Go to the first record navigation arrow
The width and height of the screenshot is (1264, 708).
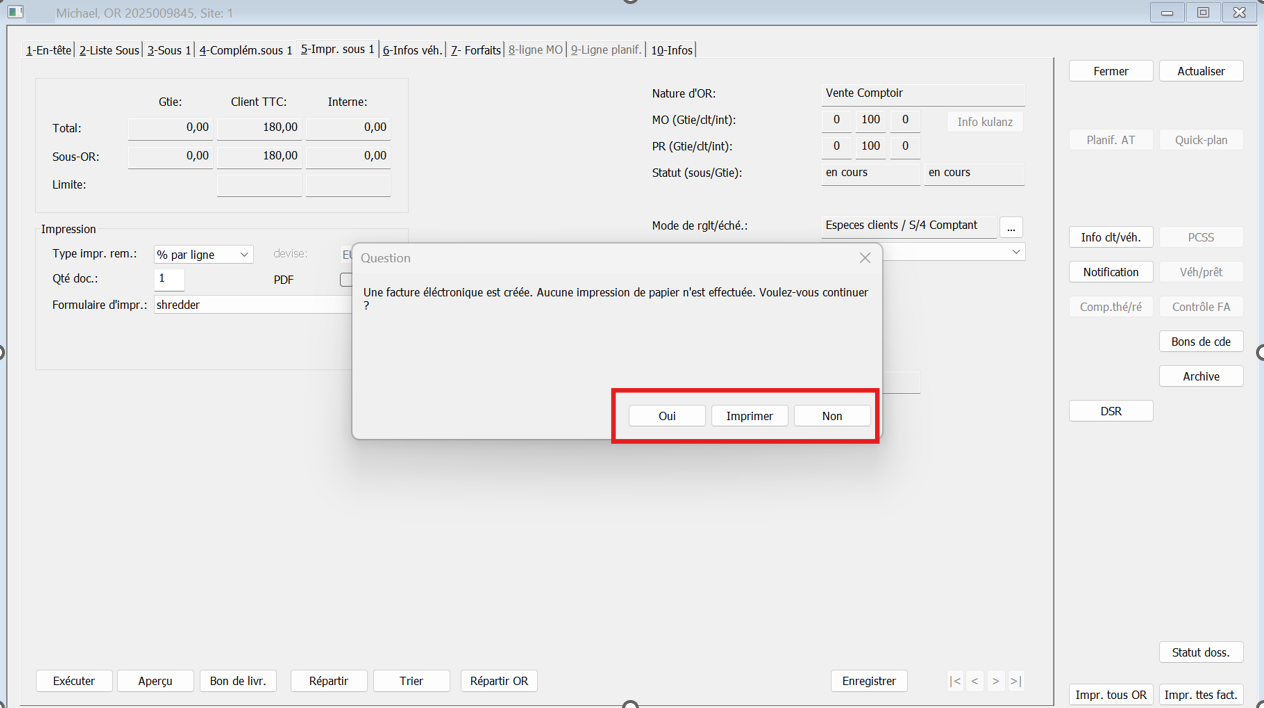click(955, 681)
